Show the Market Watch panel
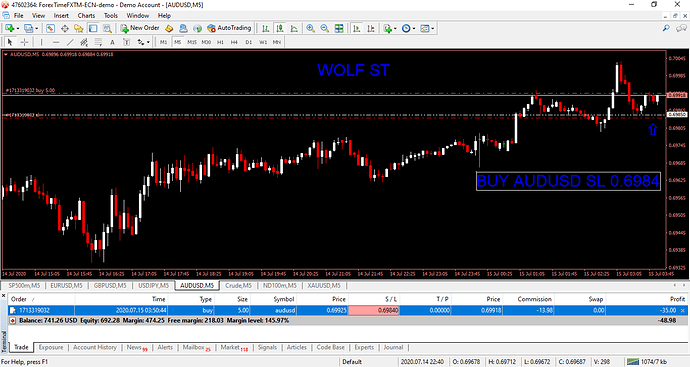Viewport: 690px width, 367px height. [x=50, y=29]
